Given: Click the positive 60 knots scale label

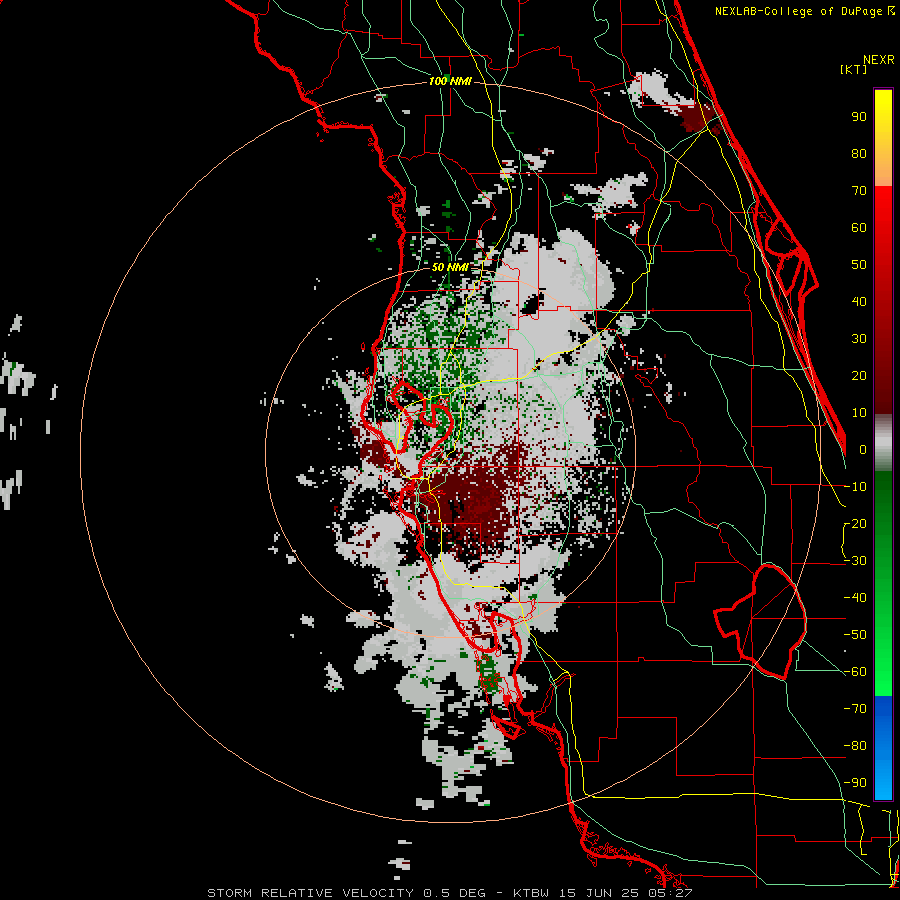Looking at the screenshot, I should tap(859, 227).
